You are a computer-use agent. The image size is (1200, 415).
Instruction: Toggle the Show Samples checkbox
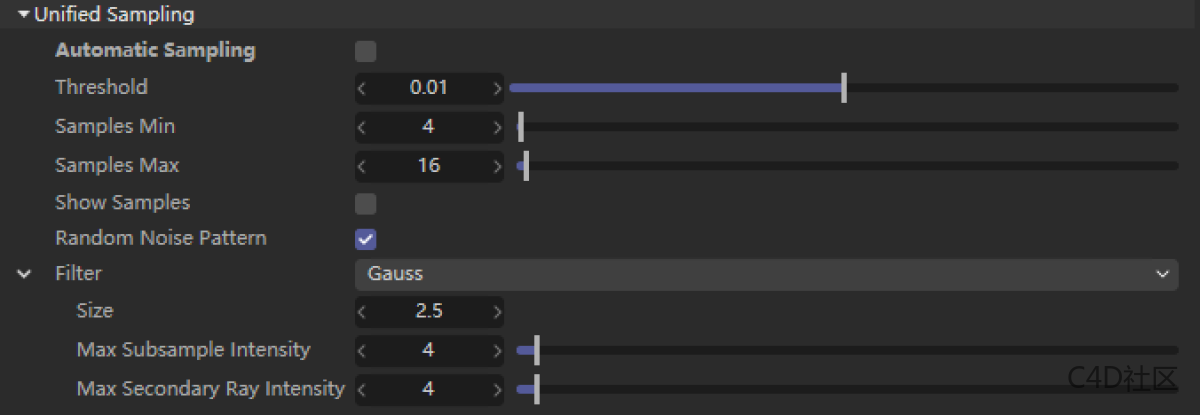tap(366, 204)
